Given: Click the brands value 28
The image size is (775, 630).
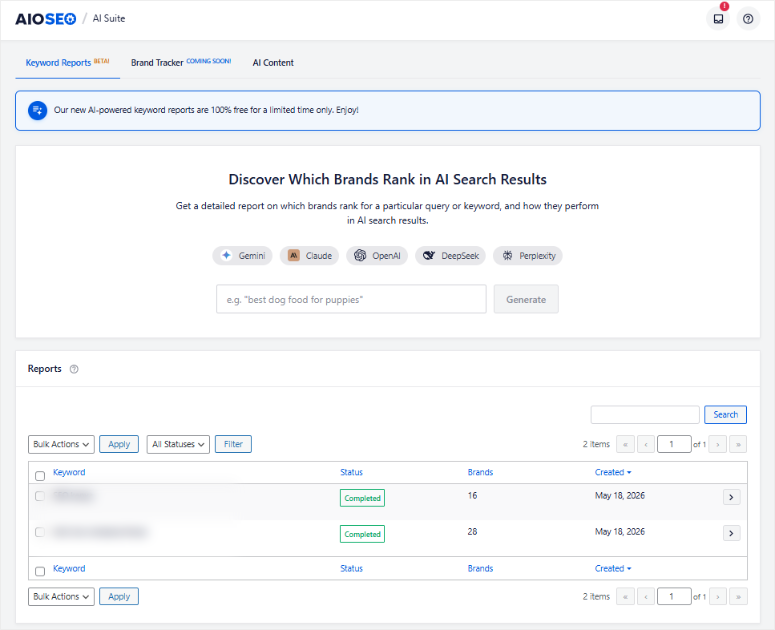Looking at the screenshot, I should point(473,532).
